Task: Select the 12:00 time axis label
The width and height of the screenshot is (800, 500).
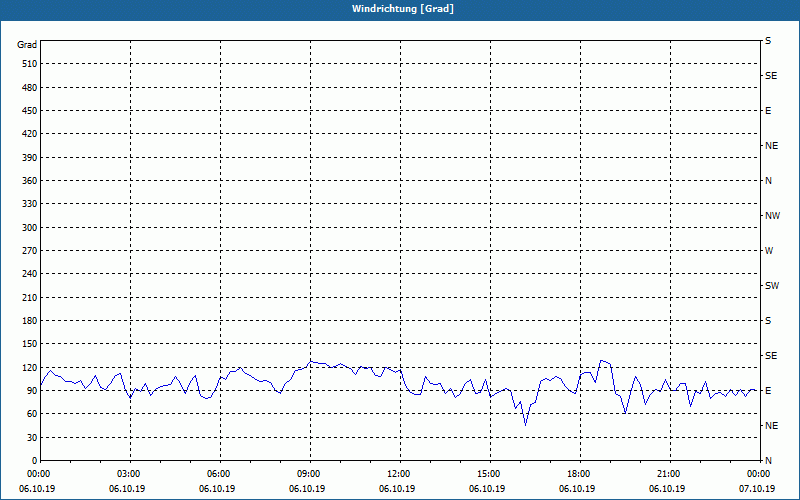Action: 400,474
